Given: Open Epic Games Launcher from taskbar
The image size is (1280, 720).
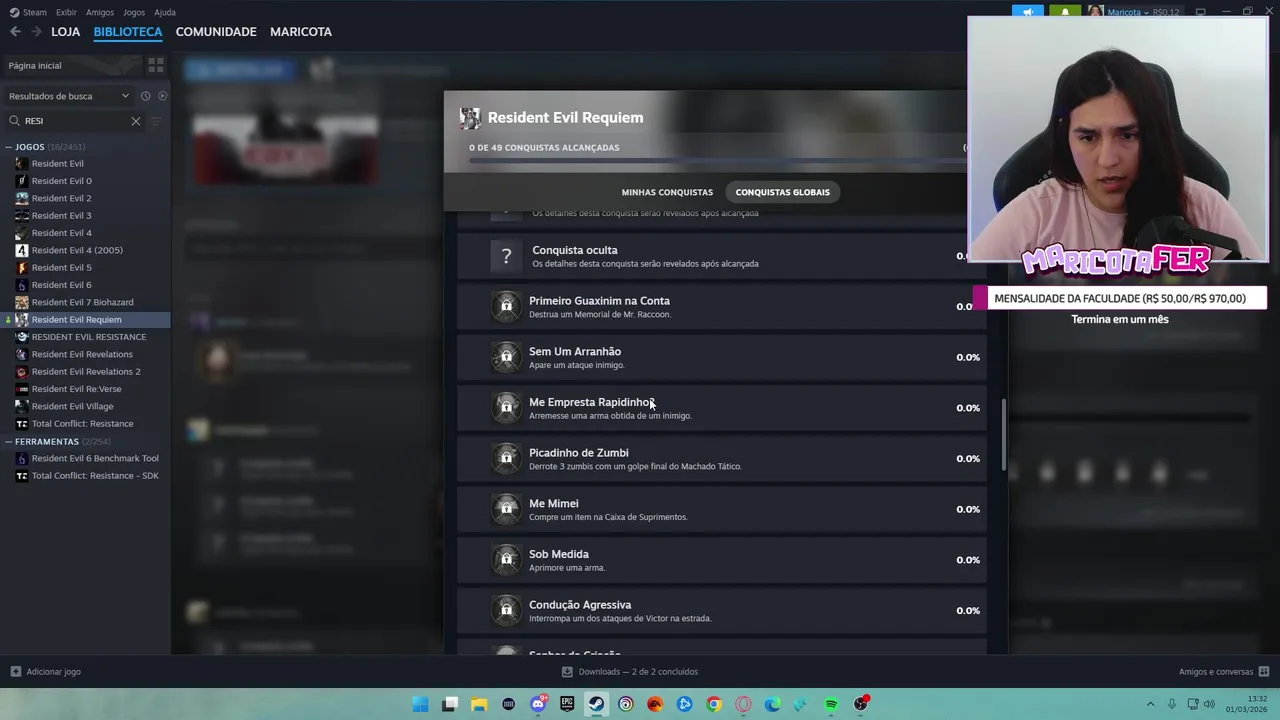Looking at the screenshot, I should coord(567,704).
